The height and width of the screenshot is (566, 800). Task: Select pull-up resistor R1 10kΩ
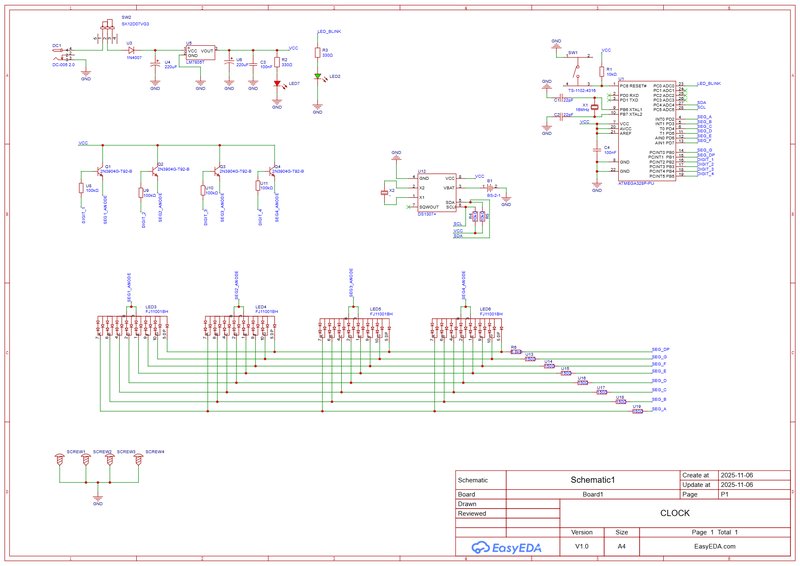(602, 71)
